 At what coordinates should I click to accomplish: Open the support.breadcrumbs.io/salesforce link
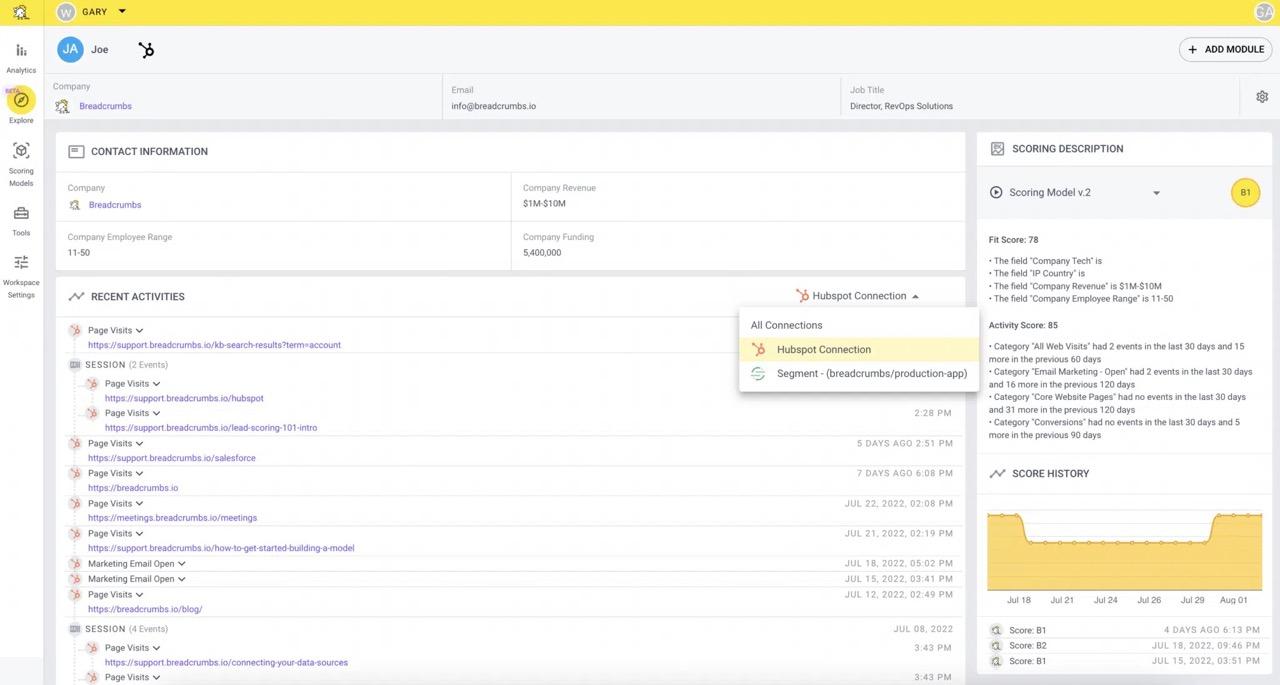(x=172, y=458)
